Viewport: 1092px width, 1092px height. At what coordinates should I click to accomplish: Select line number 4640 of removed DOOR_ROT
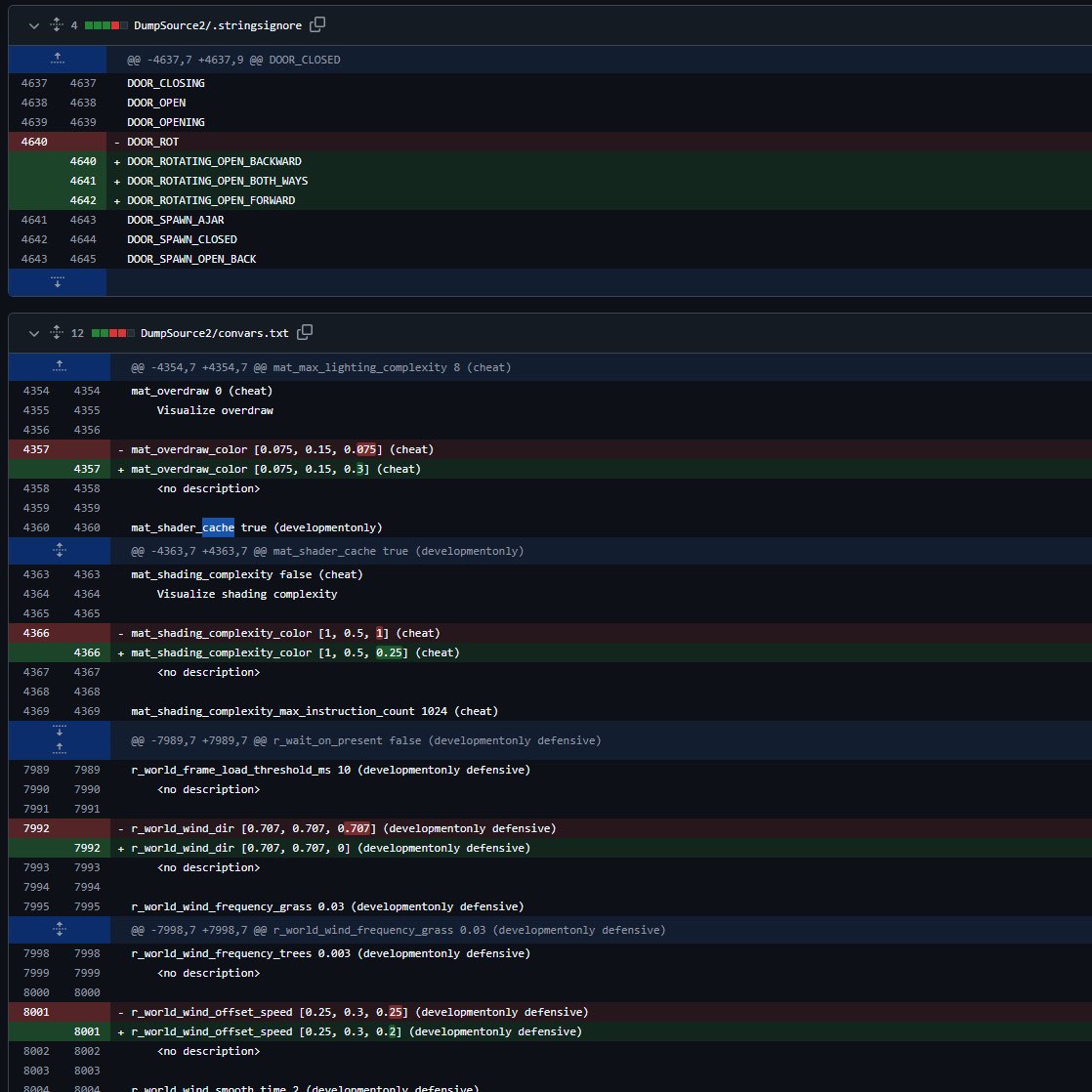tap(34, 142)
